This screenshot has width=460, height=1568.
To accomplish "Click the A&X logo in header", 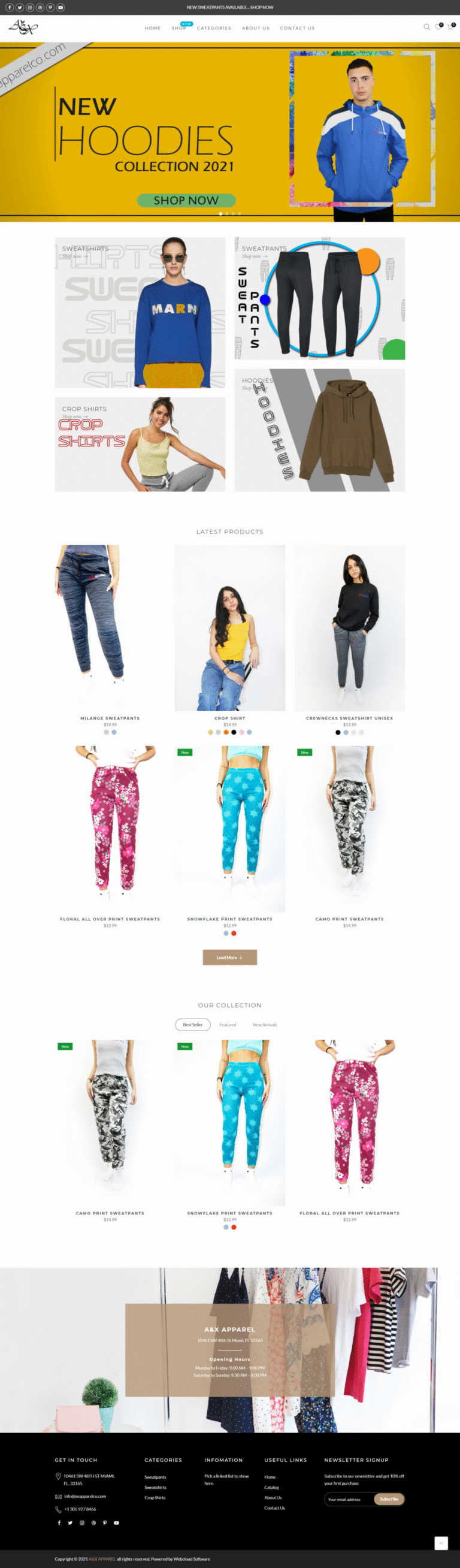I will [23, 27].
